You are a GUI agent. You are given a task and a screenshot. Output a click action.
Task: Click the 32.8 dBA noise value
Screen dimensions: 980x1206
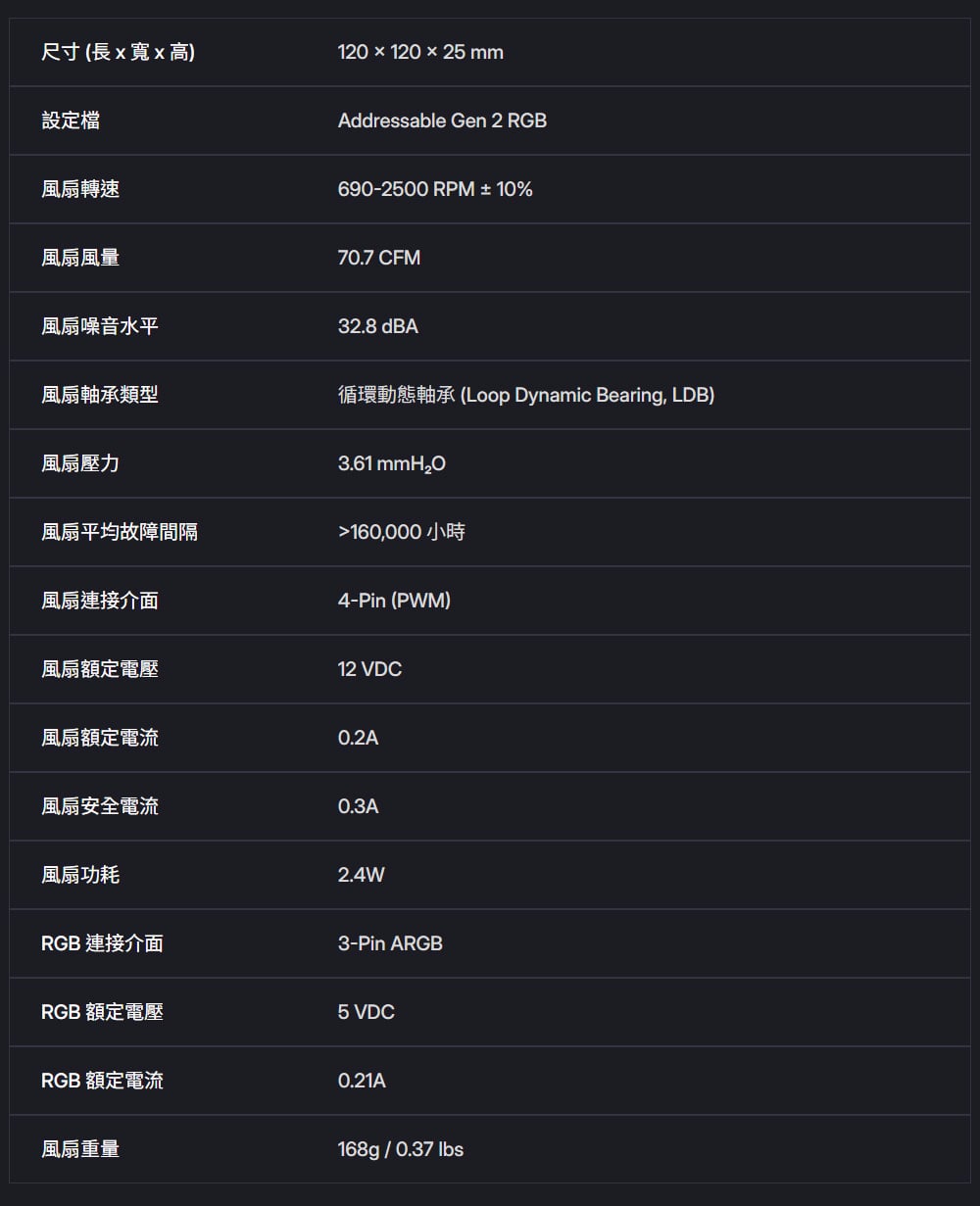pyautogui.click(x=377, y=326)
